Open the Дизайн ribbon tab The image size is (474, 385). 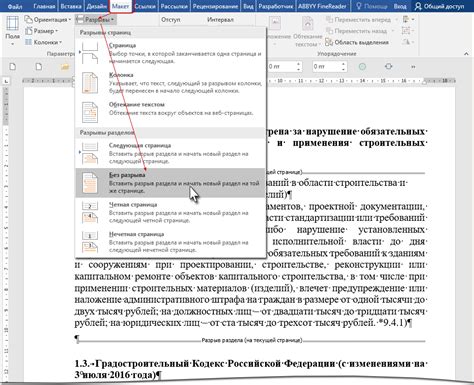pyautogui.click(x=97, y=6)
